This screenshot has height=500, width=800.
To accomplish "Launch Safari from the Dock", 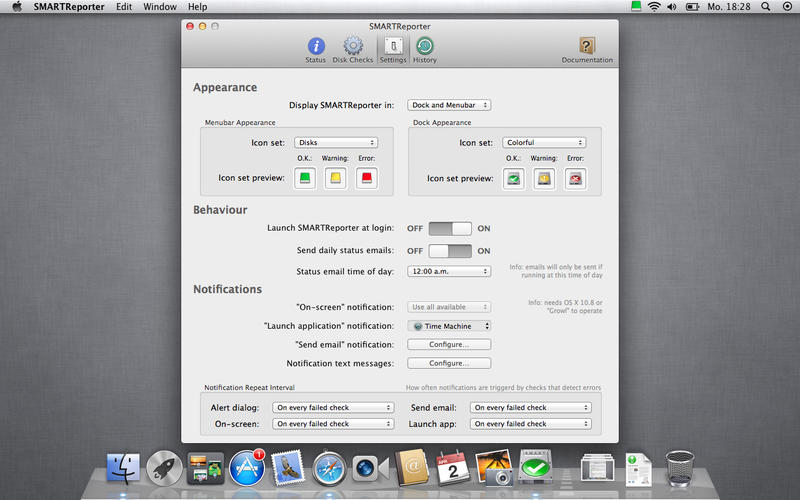I will click(x=329, y=467).
